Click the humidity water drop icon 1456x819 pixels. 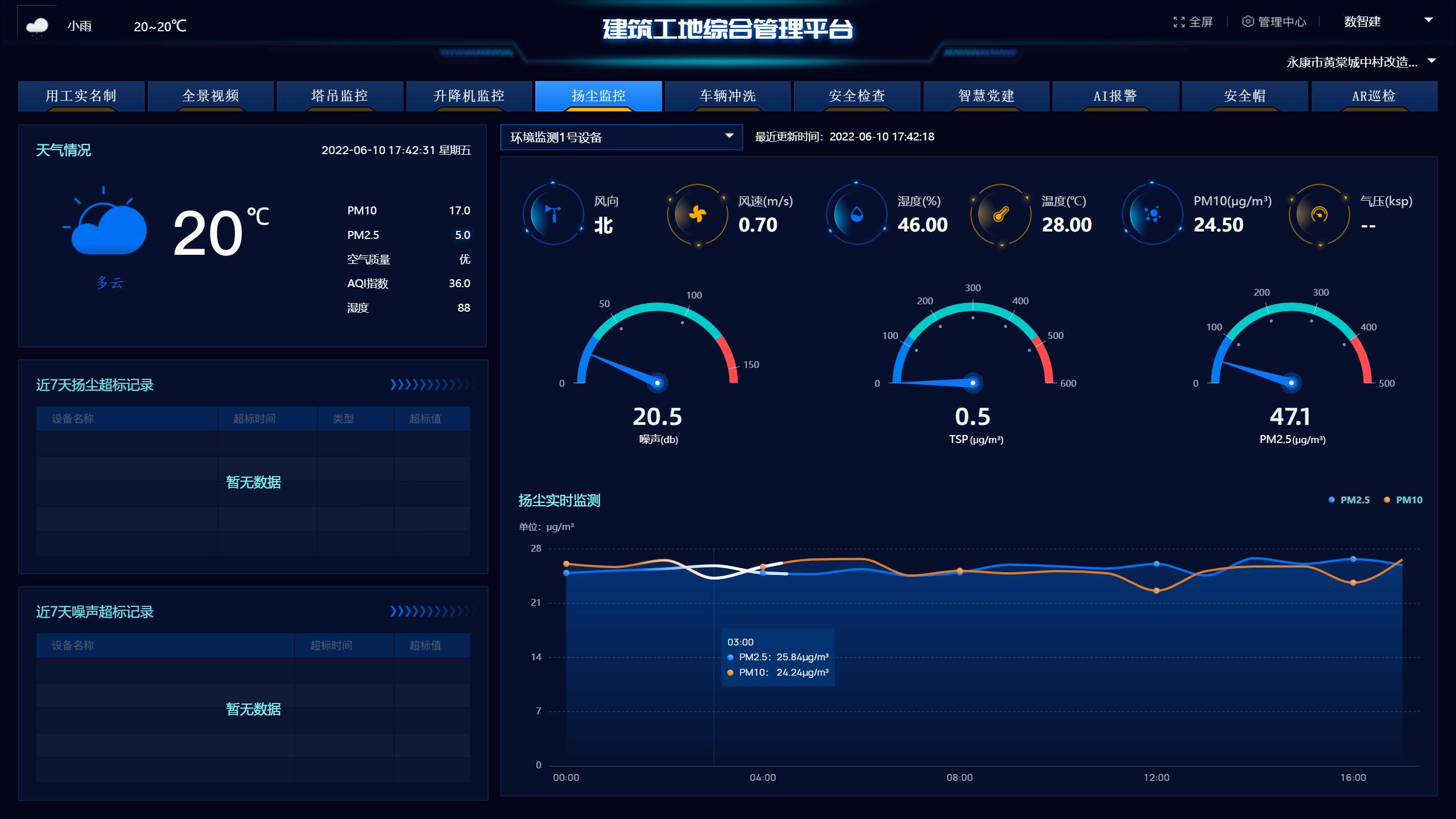(x=857, y=214)
